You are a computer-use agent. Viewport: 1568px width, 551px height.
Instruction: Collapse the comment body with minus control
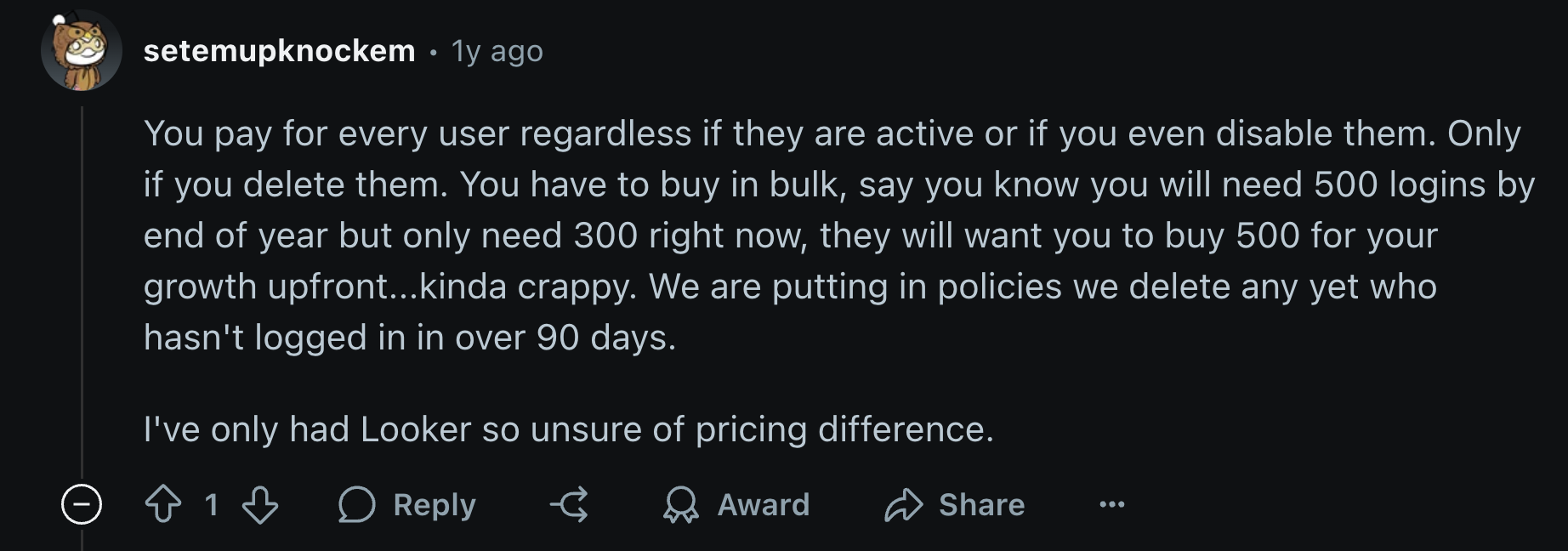click(x=82, y=504)
